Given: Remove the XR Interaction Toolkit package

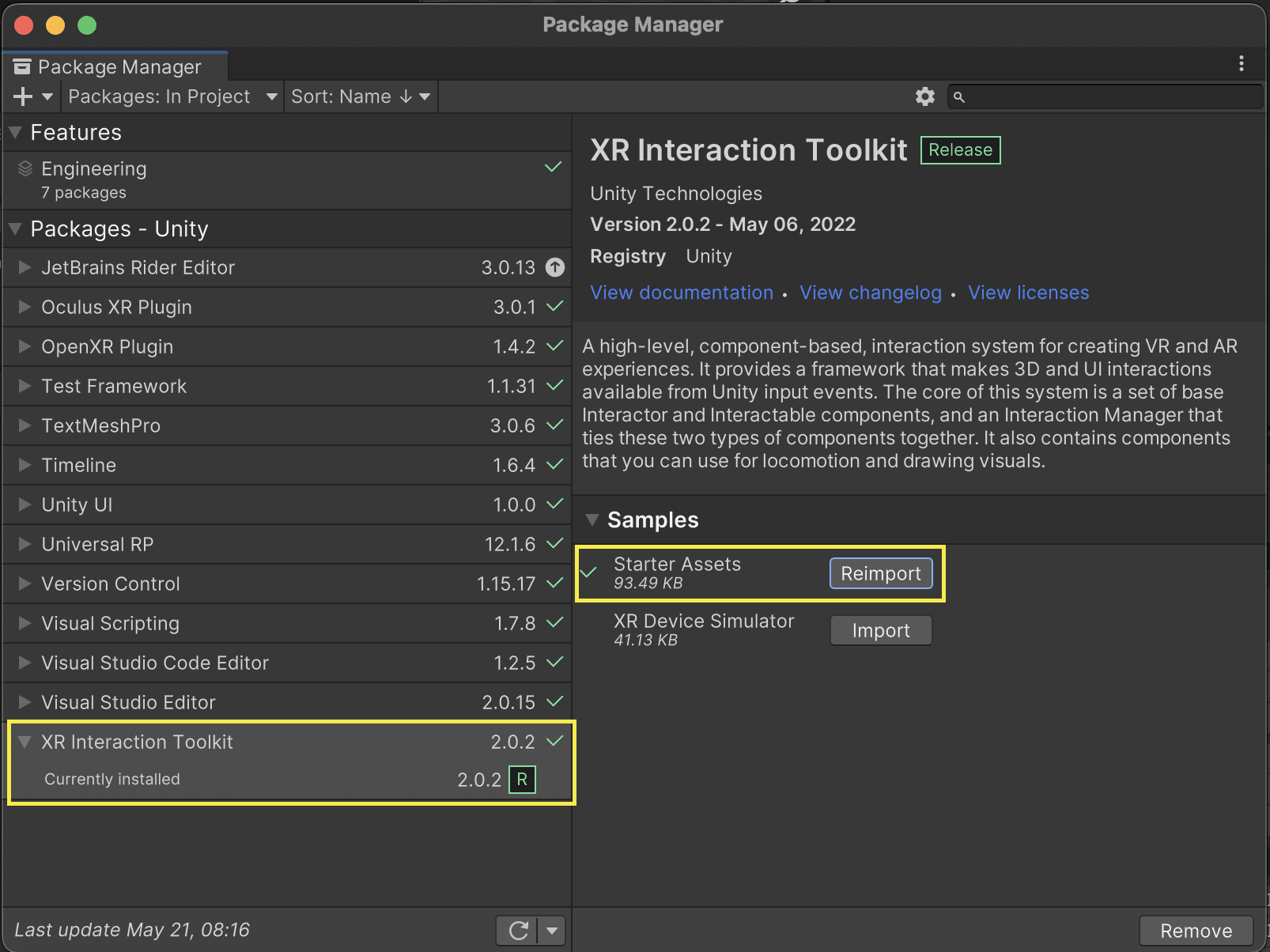Looking at the screenshot, I should pyautogui.click(x=1196, y=931).
